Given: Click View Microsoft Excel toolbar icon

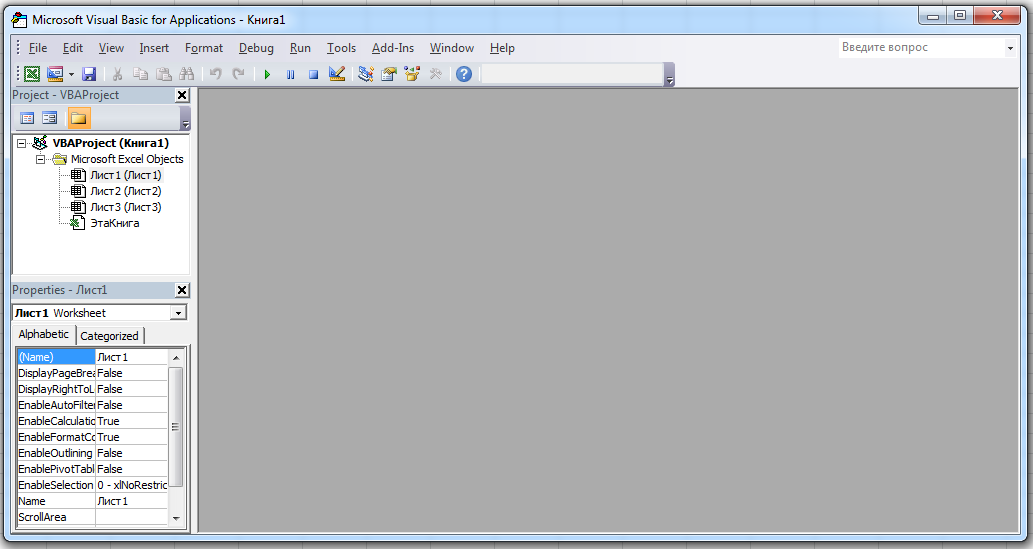Looking at the screenshot, I should pos(32,74).
